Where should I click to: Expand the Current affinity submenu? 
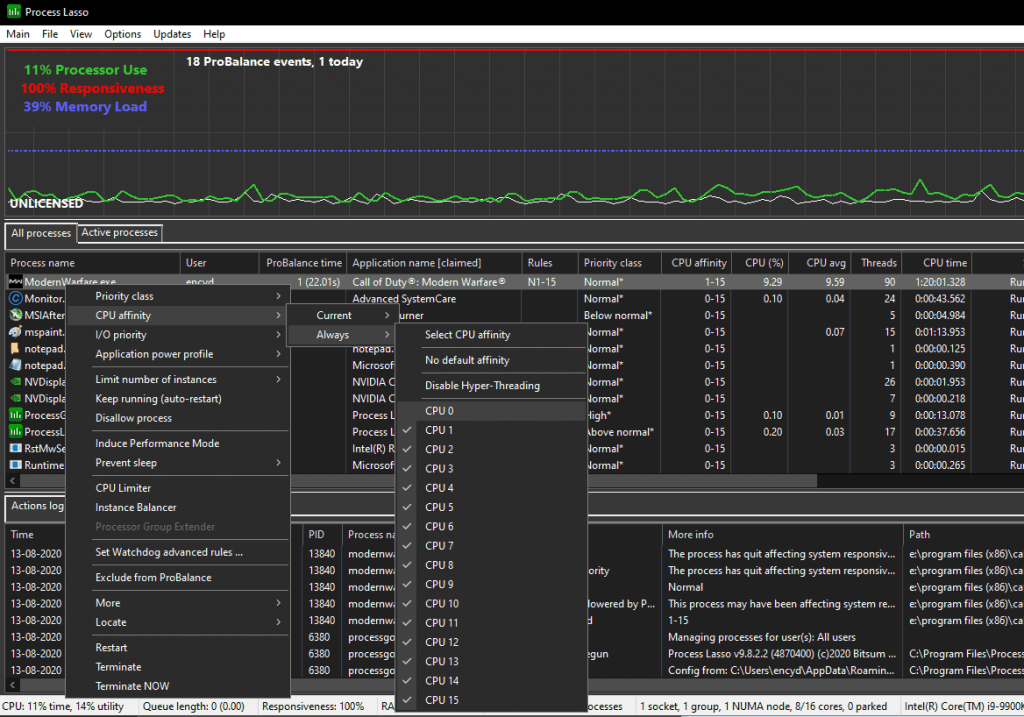tap(342, 315)
